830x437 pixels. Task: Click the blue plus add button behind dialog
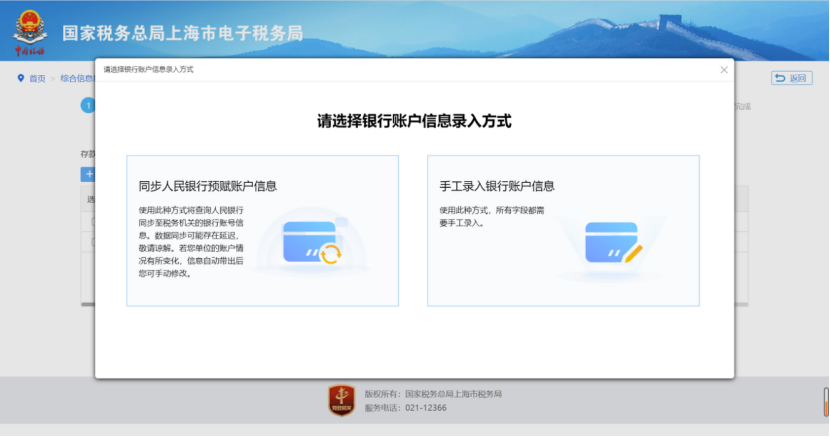click(88, 174)
